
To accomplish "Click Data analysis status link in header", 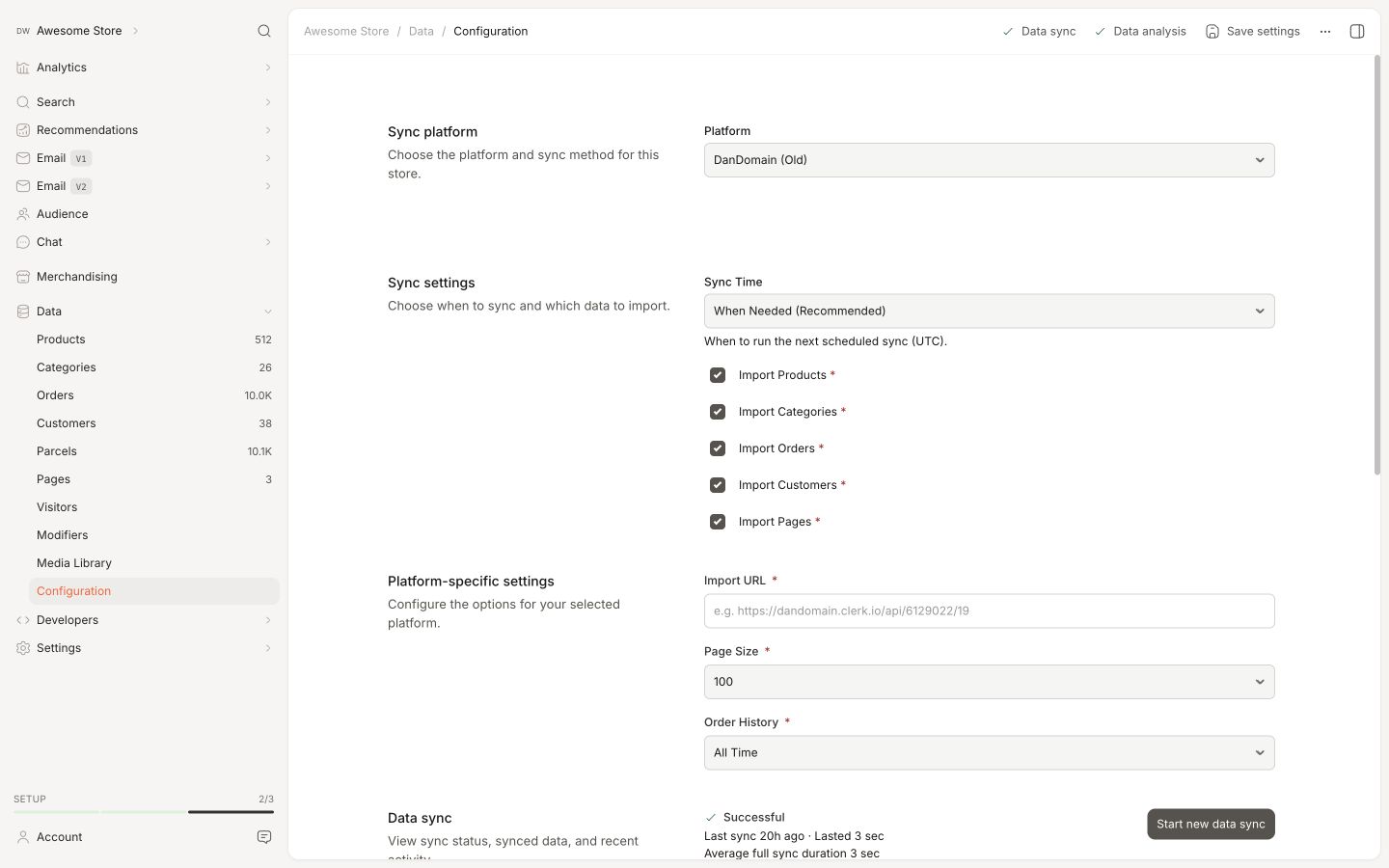I will [1140, 32].
